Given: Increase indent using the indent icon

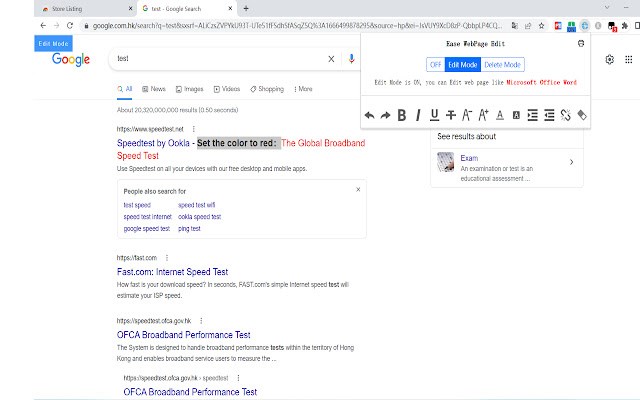Looking at the screenshot, I should 533,116.
